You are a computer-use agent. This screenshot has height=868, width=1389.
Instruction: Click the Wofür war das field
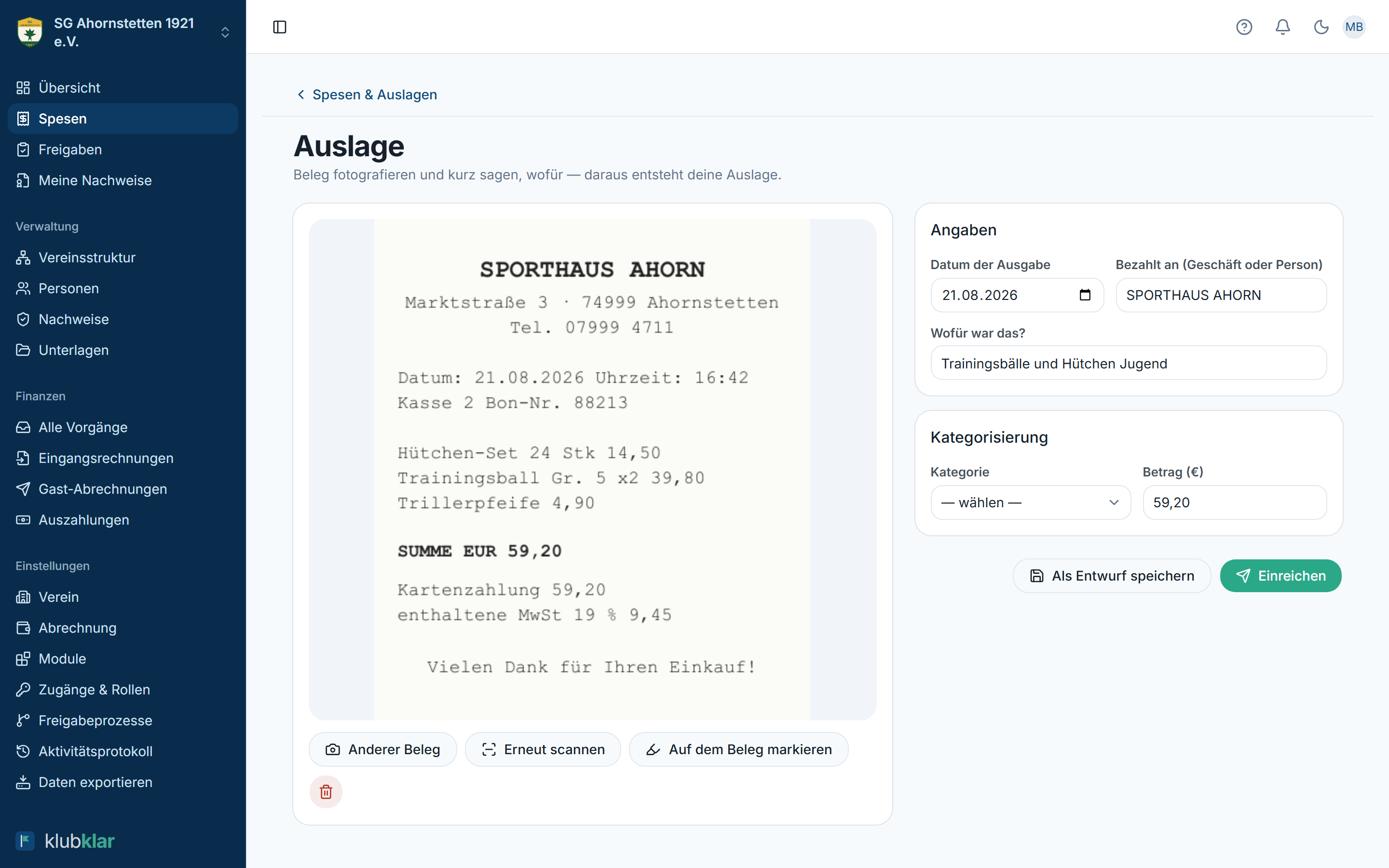(x=1129, y=364)
